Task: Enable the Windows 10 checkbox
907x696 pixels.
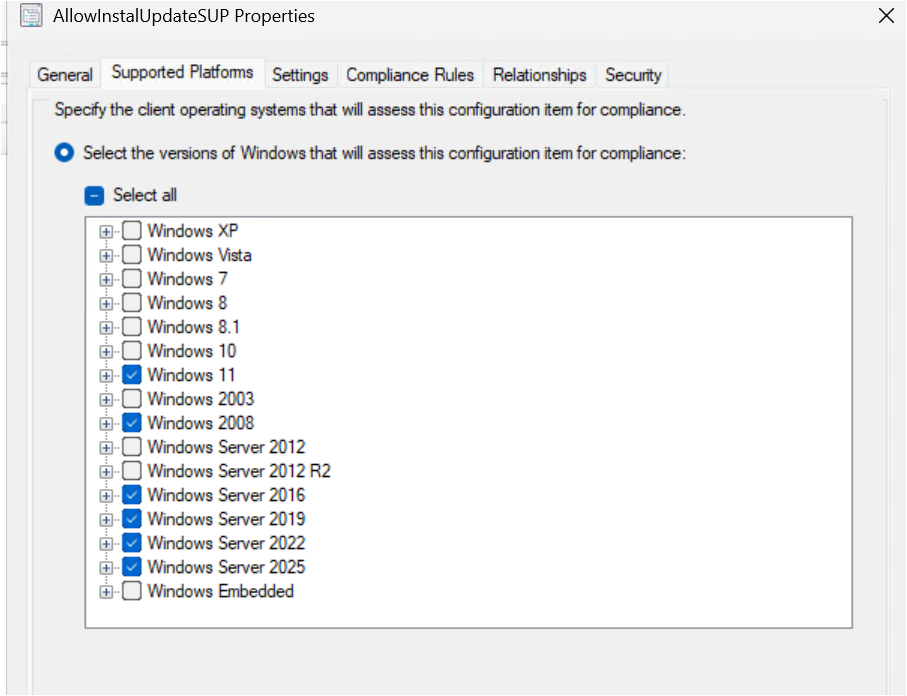Action: point(132,351)
